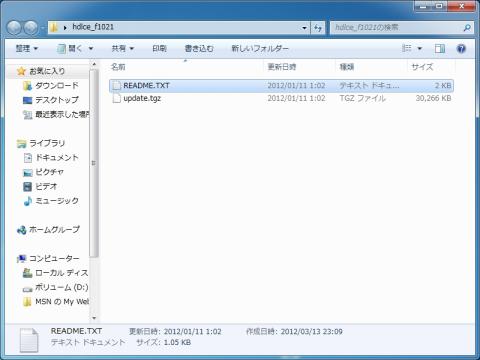Open the 開く dropdown arrow

coord(90,49)
